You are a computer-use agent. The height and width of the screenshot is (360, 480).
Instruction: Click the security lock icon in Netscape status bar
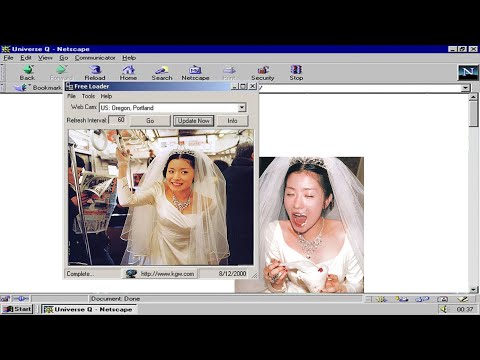5,299
